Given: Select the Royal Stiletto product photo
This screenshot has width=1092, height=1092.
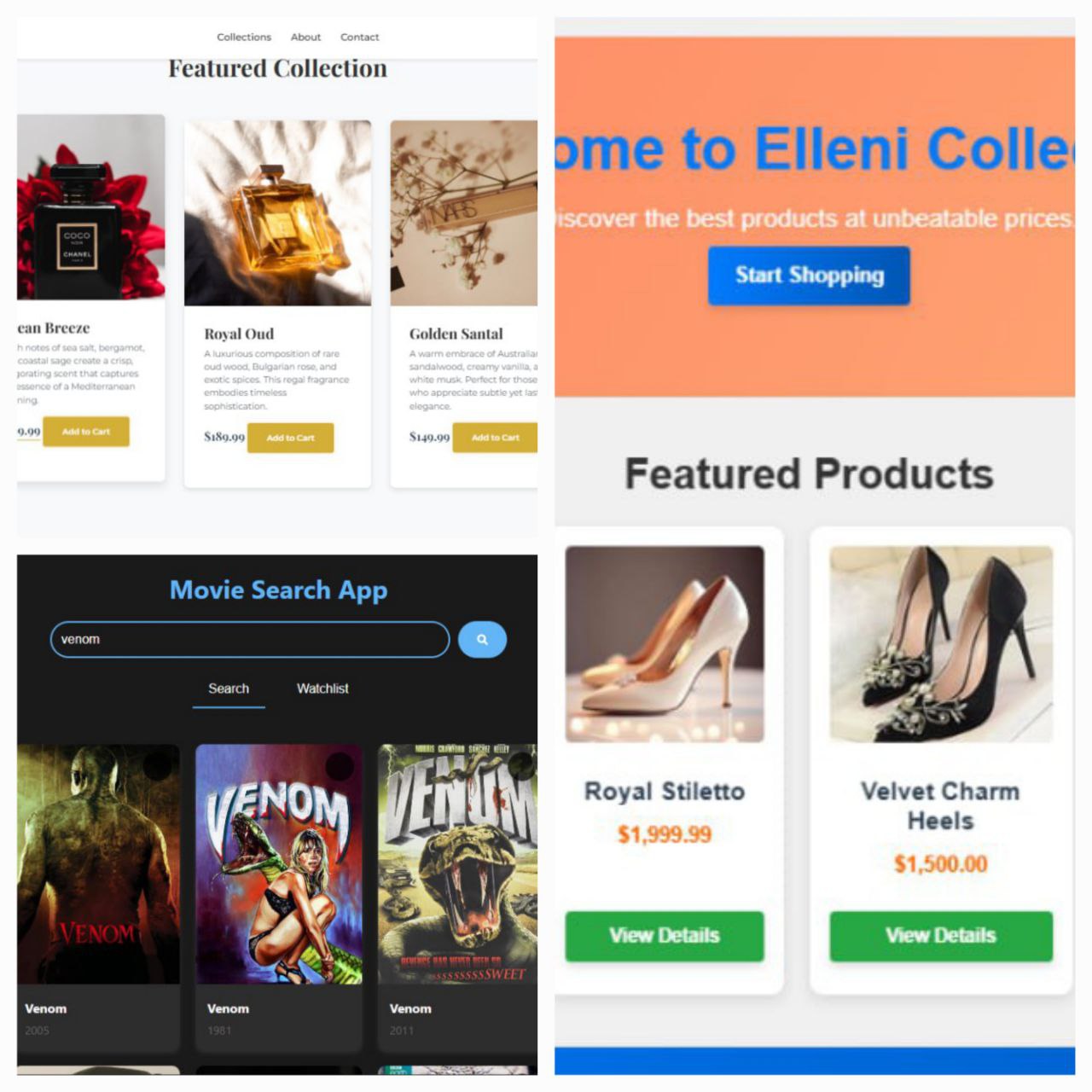Looking at the screenshot, I should pos(665,644).
